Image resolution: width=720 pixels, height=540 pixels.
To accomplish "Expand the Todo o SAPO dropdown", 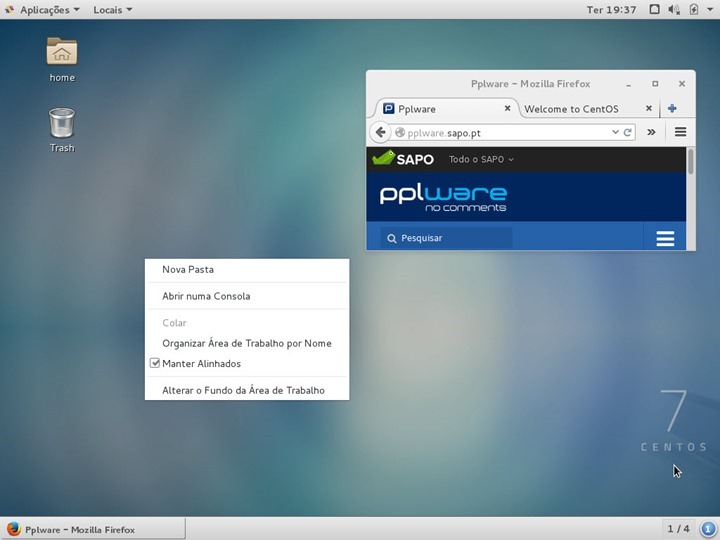I will 481,159.
